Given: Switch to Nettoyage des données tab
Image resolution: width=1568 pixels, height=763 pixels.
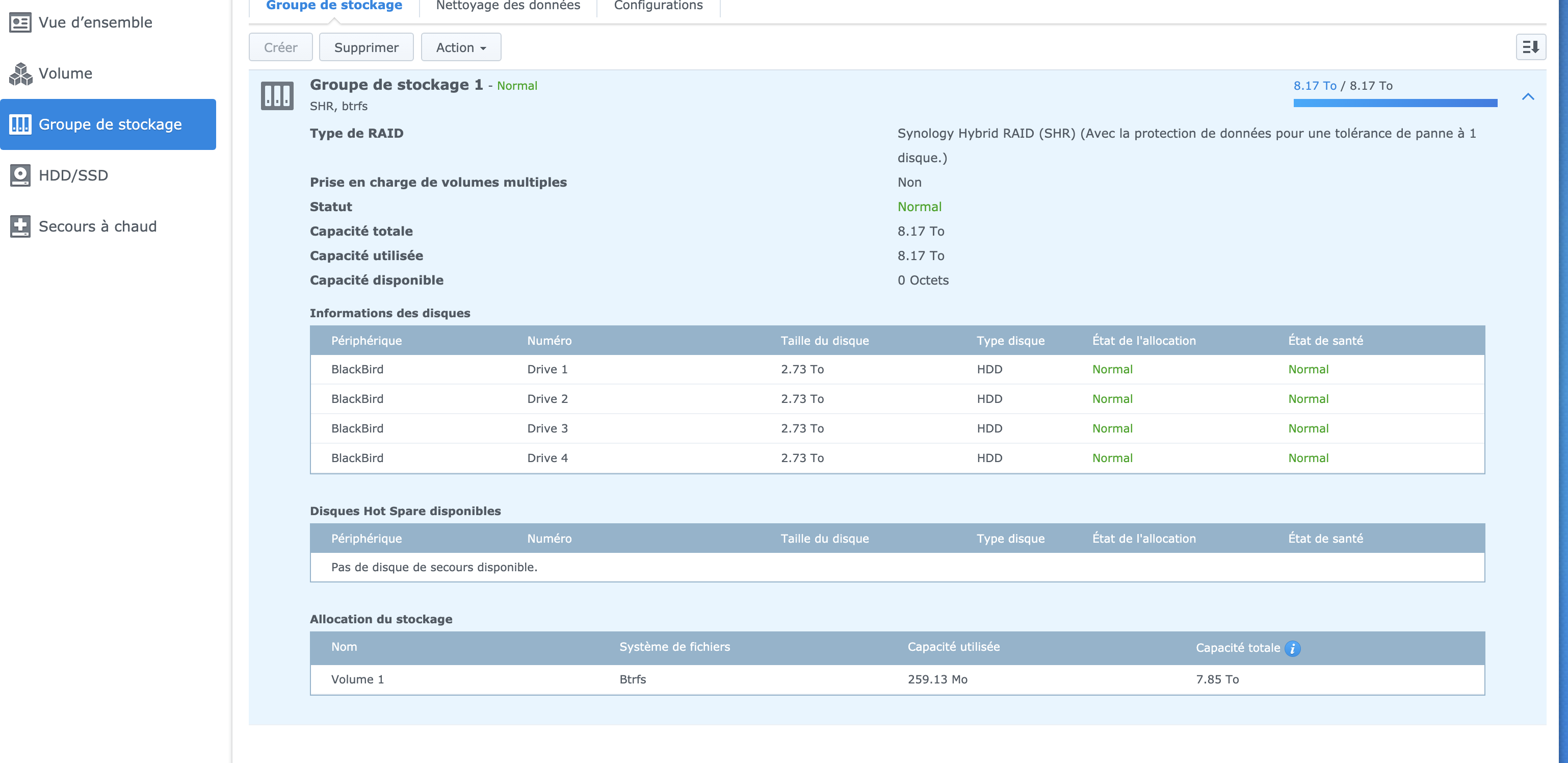Looking at the screenshot, I should tap(508, 6).
